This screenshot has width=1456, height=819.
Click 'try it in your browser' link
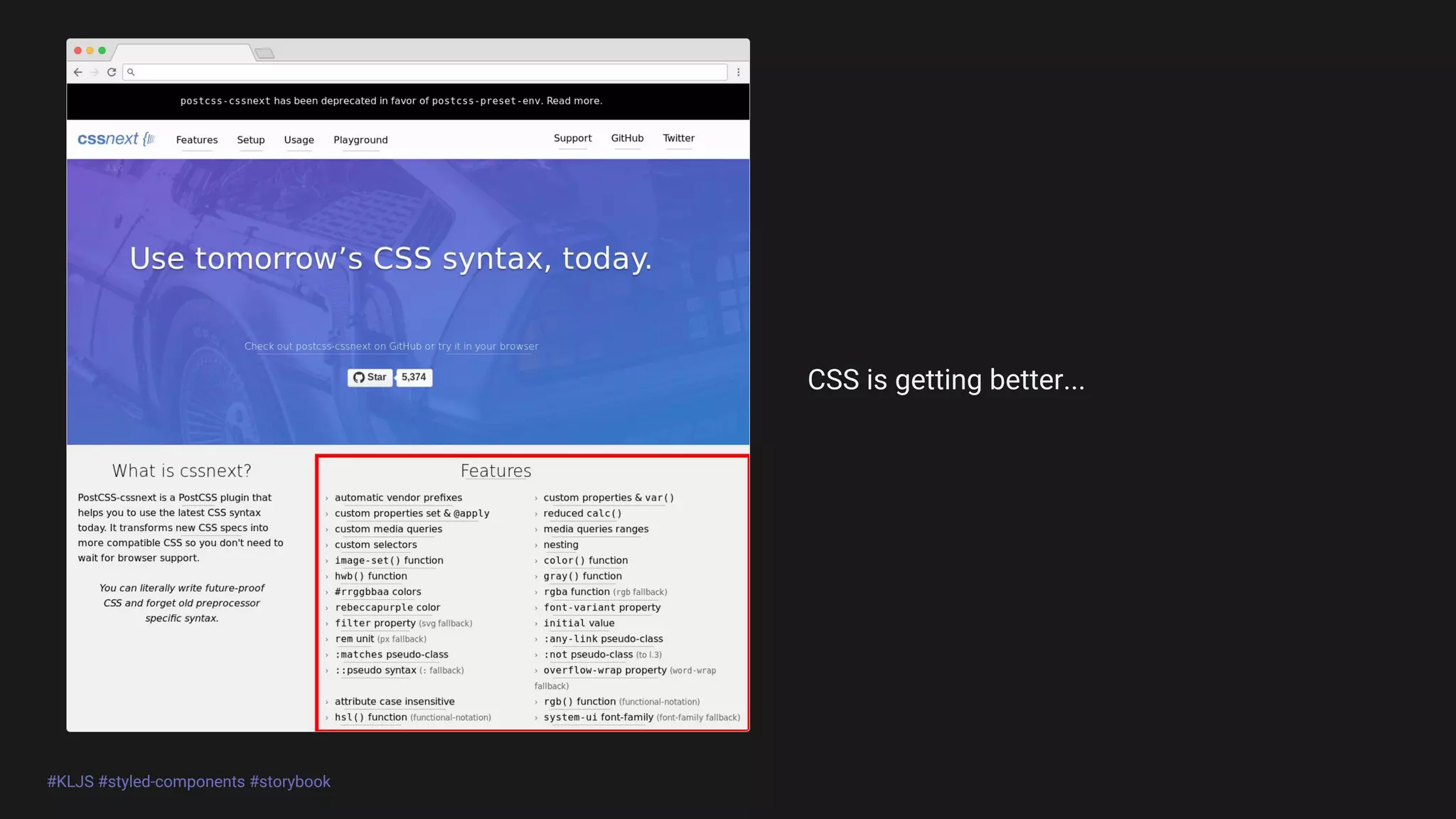pos(488,346)
